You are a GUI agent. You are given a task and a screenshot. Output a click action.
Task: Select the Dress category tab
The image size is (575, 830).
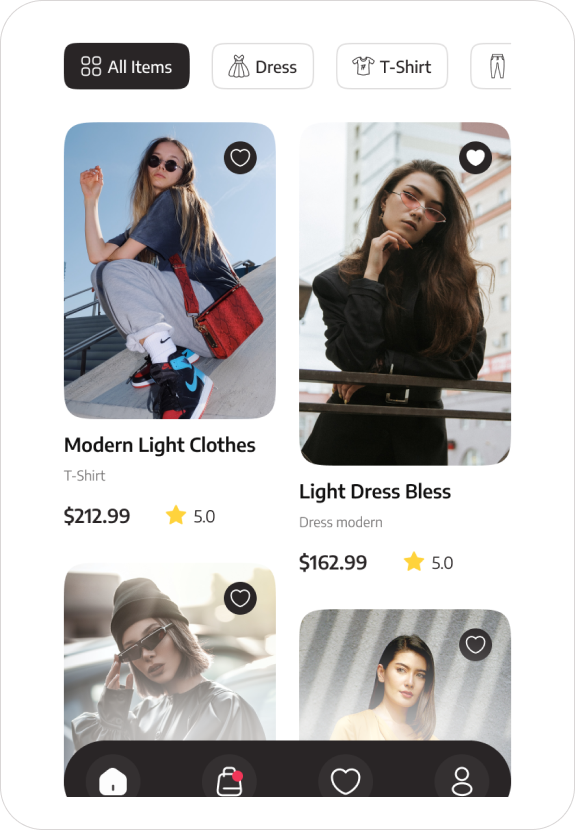[x=263, y=66]
